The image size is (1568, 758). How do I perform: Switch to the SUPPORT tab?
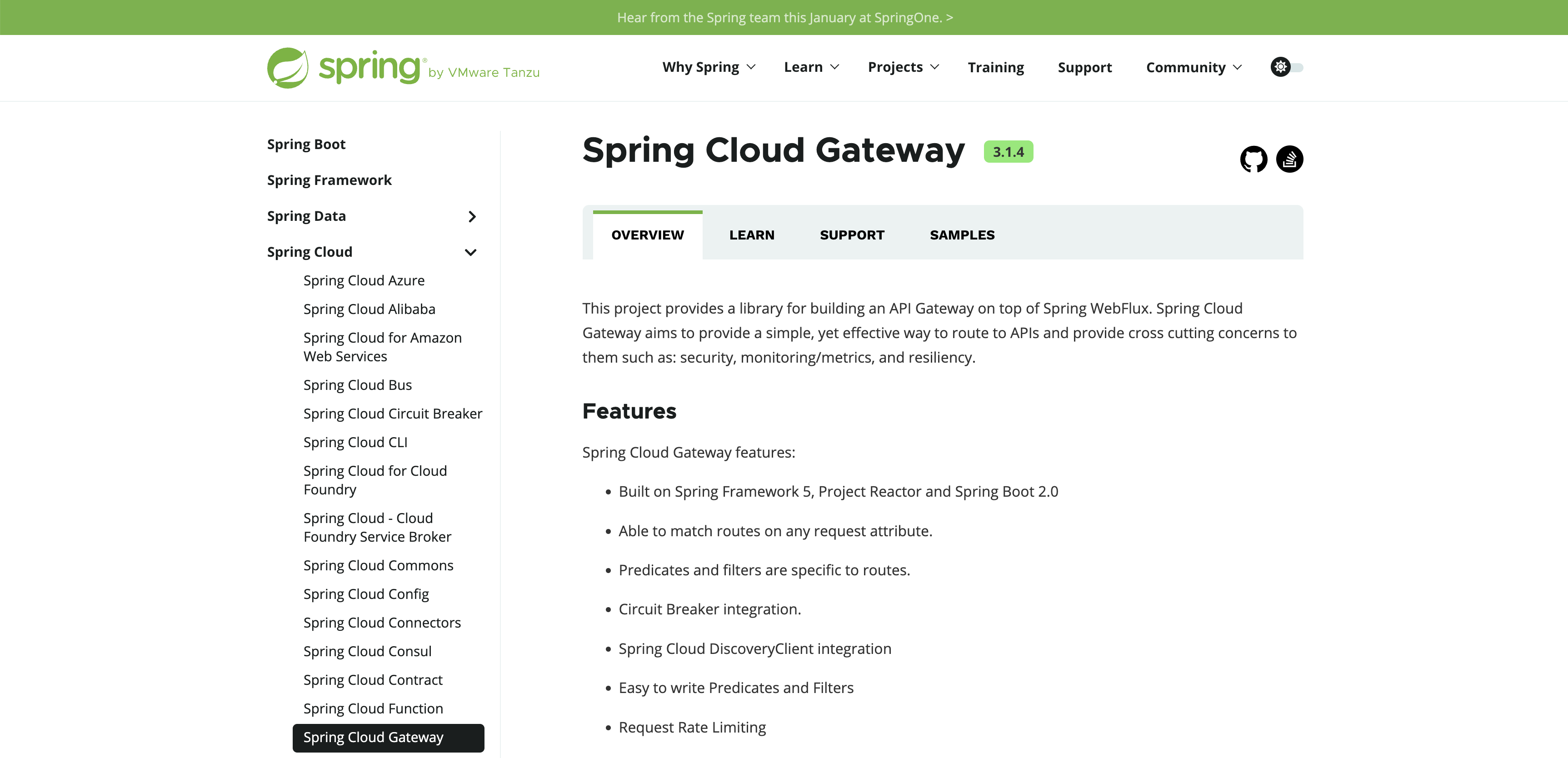coord(852,235)
